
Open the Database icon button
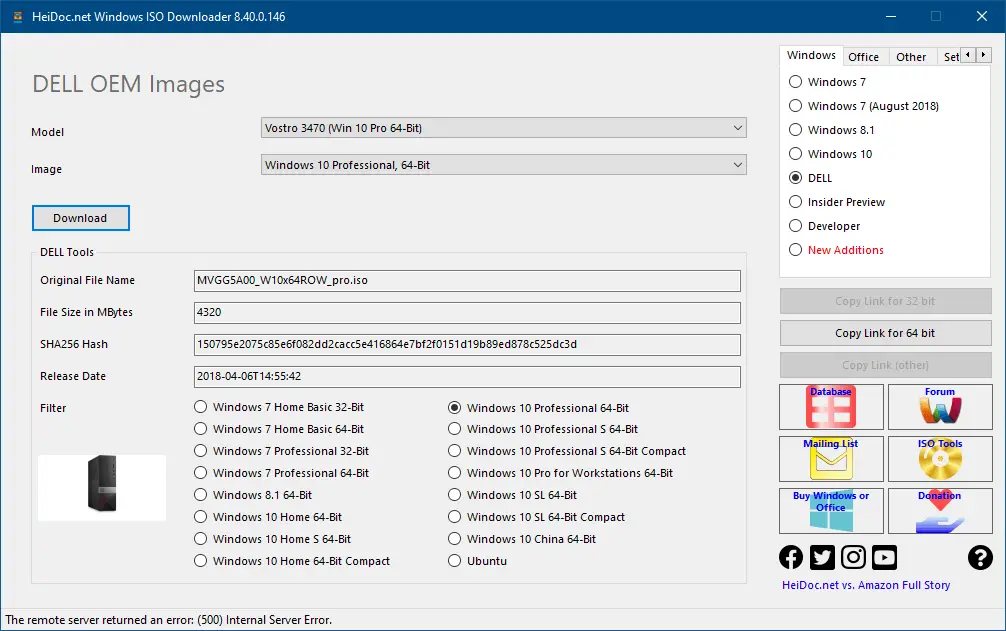[x=831, y=407]
